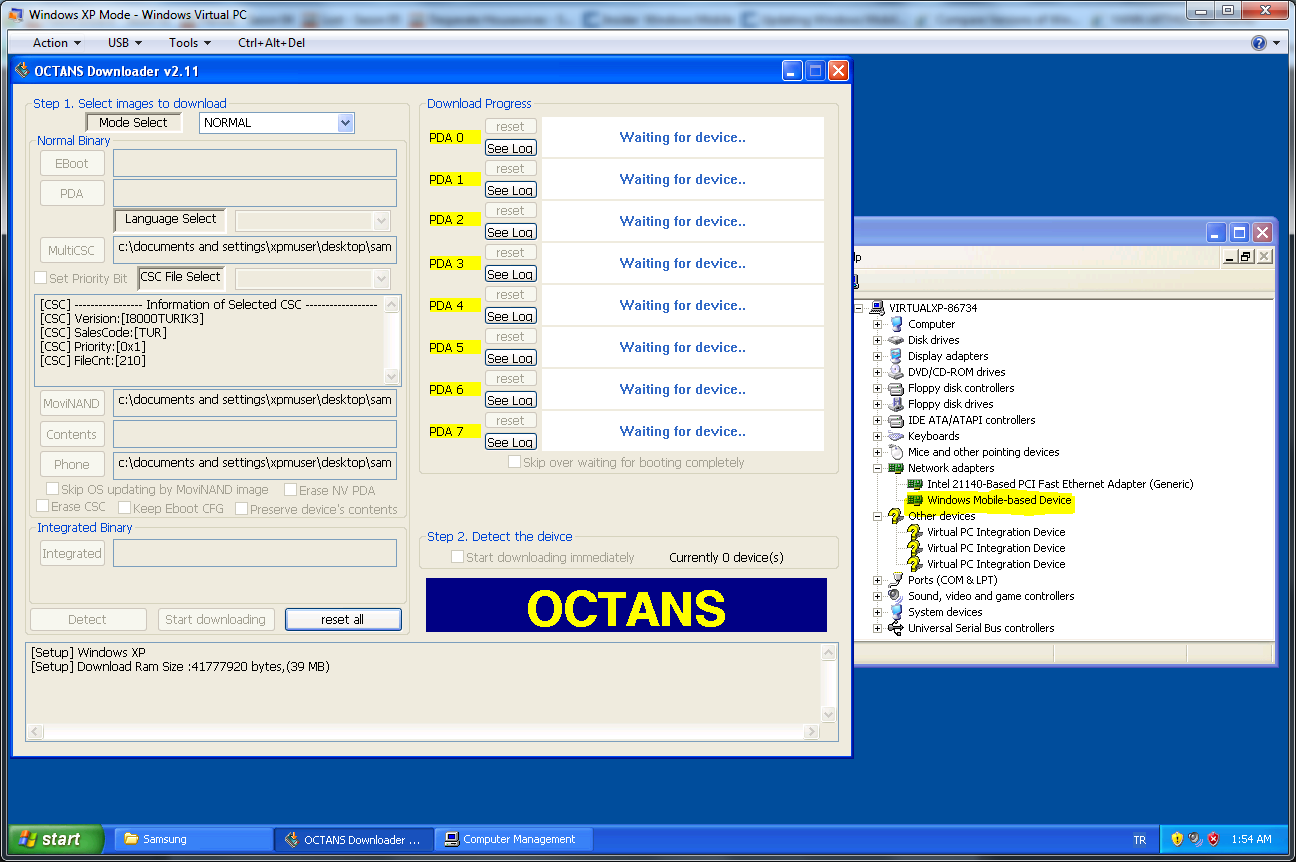Click See Log for PDA 0
1296x862 pixels.
click(x=510, y=148)
